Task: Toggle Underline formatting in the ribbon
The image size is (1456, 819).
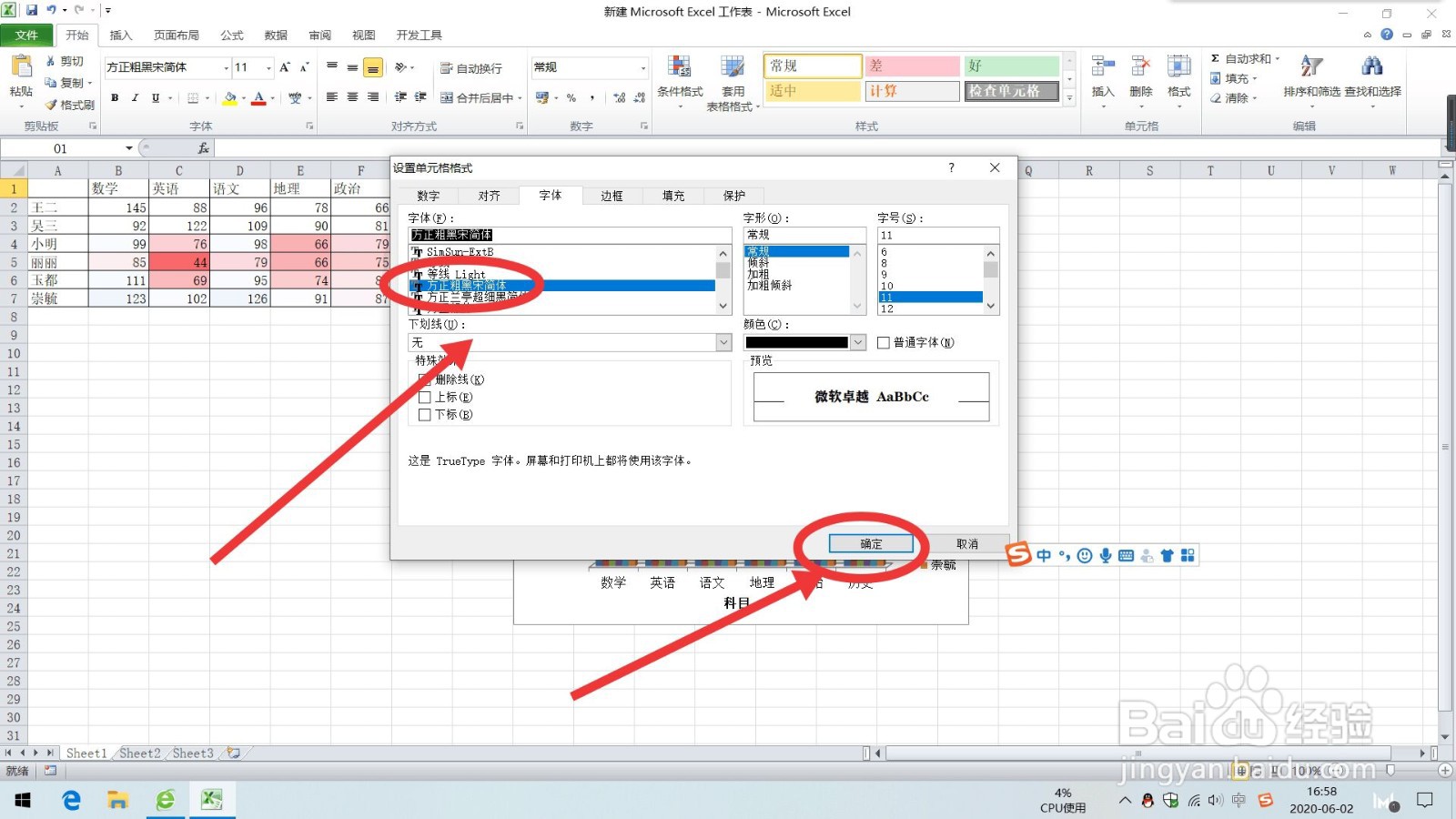Action: click(156, 97)
